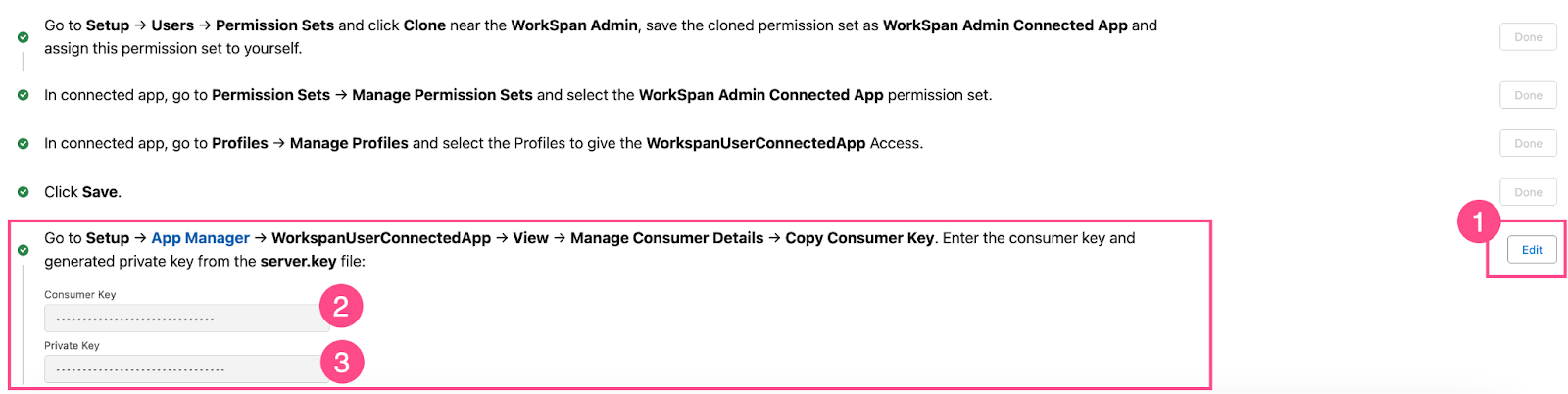Click the Consumer Key label

pos(79,295)
